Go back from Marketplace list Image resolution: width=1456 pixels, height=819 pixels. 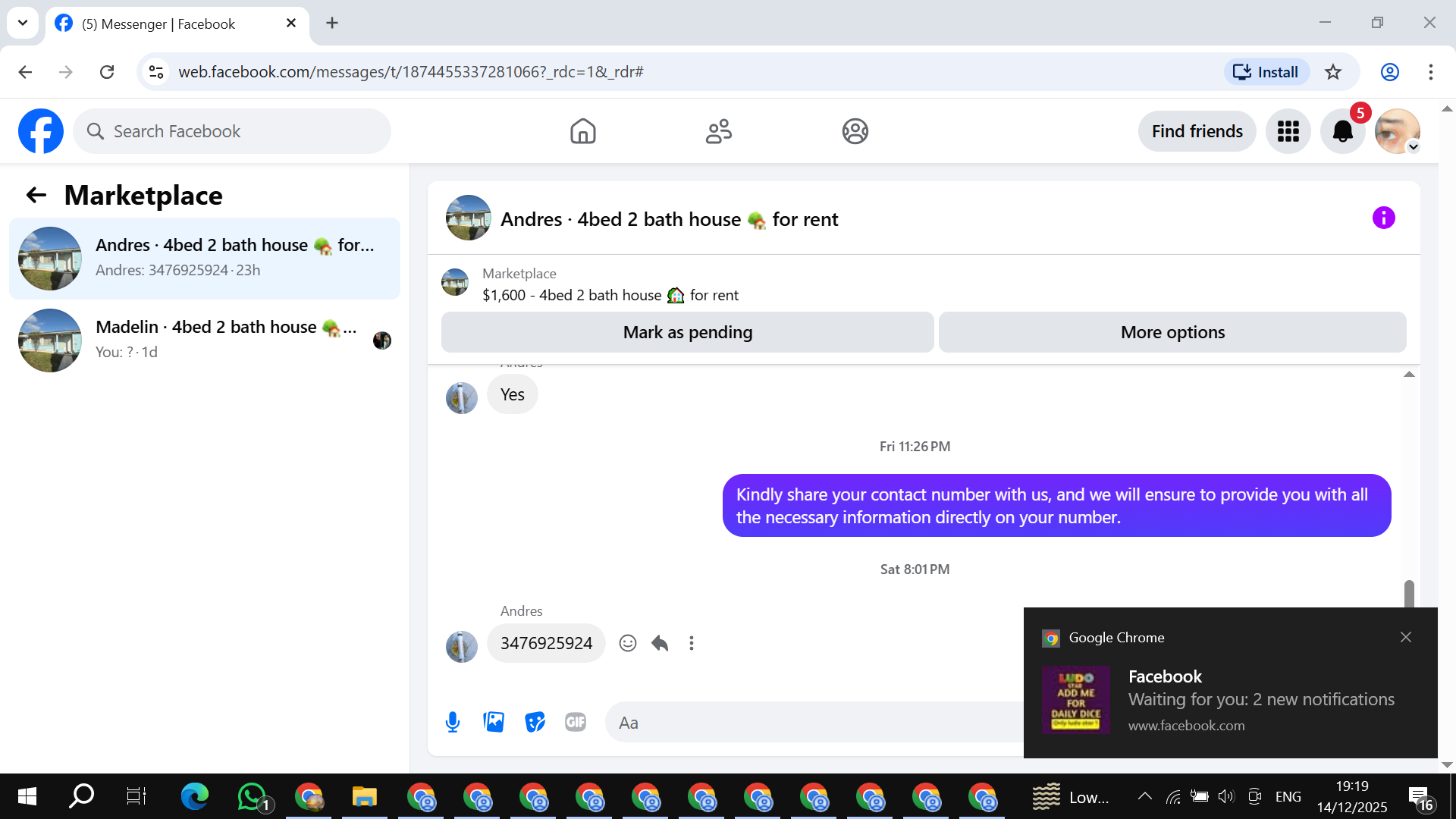[36, 196]
